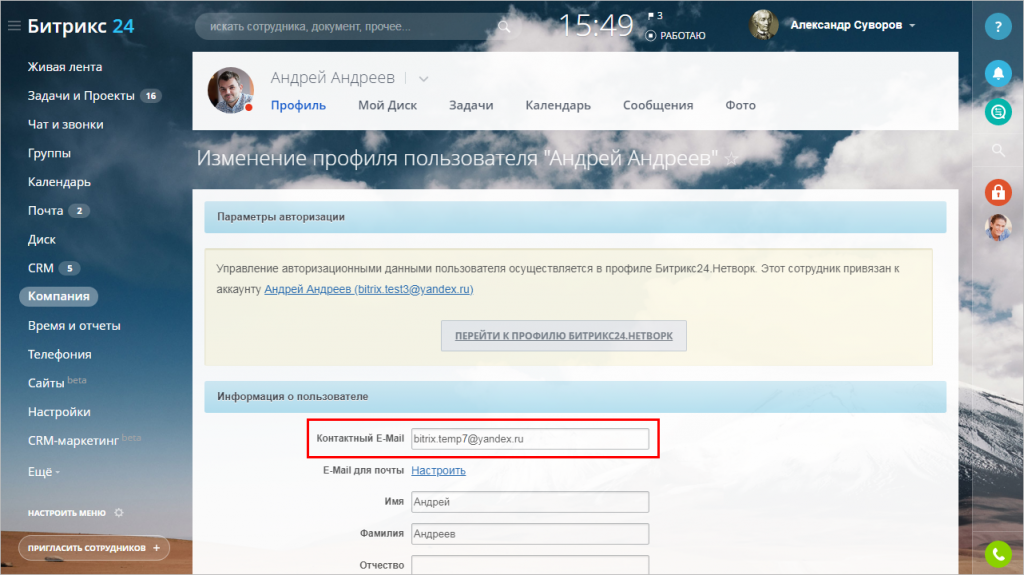
Task: Click the Отчество input field
Action: click(530, 565)
